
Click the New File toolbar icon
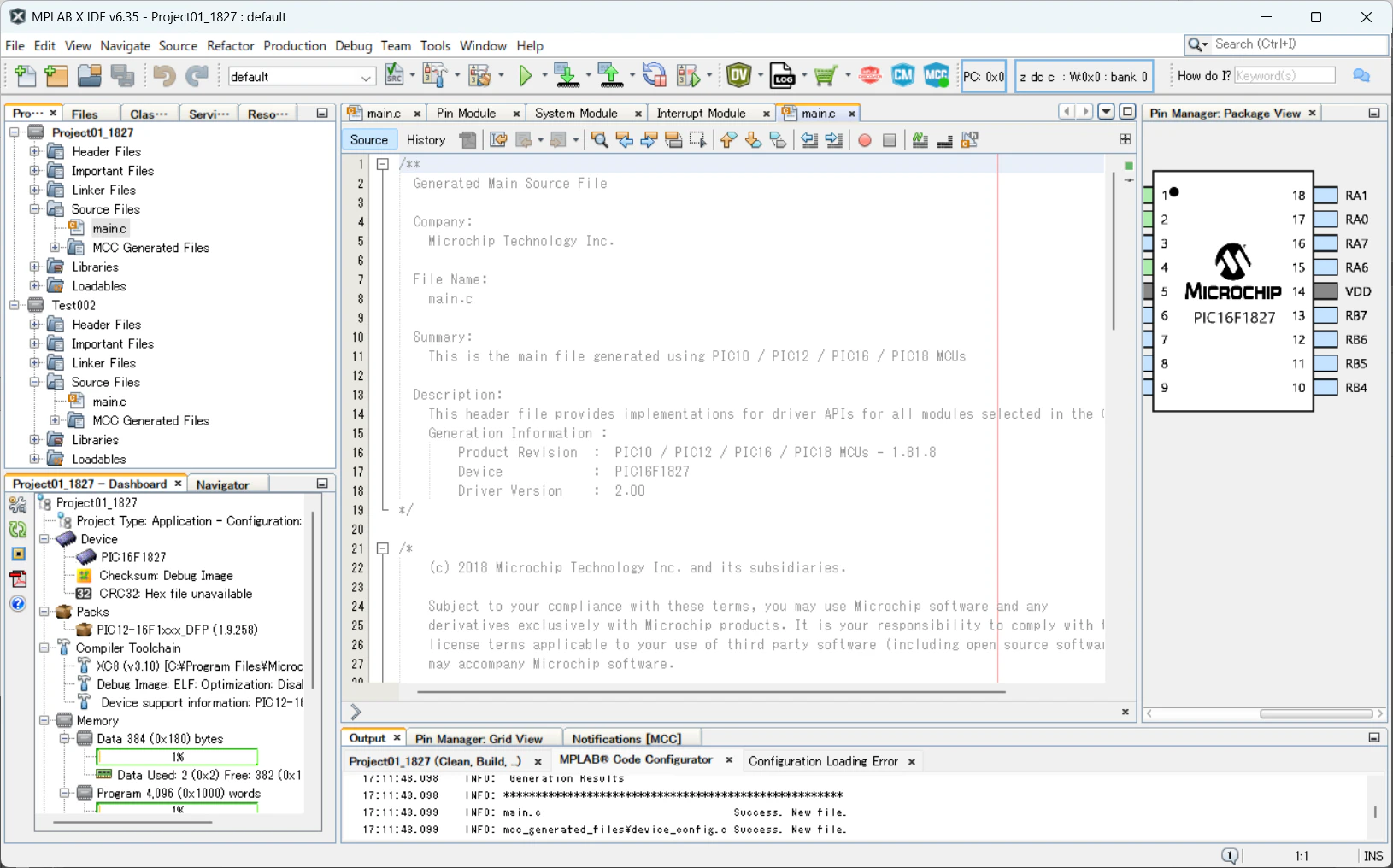26,76
